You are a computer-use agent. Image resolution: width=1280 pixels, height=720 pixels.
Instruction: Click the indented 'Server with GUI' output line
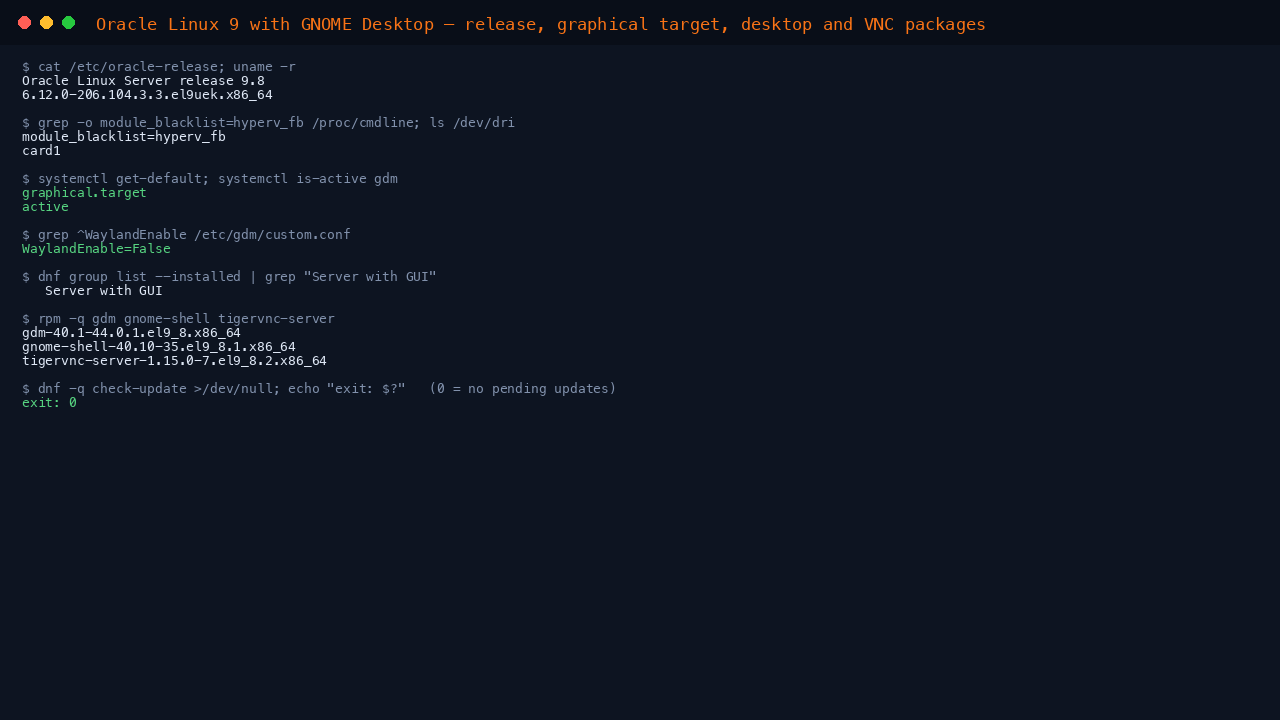(104, 291)
